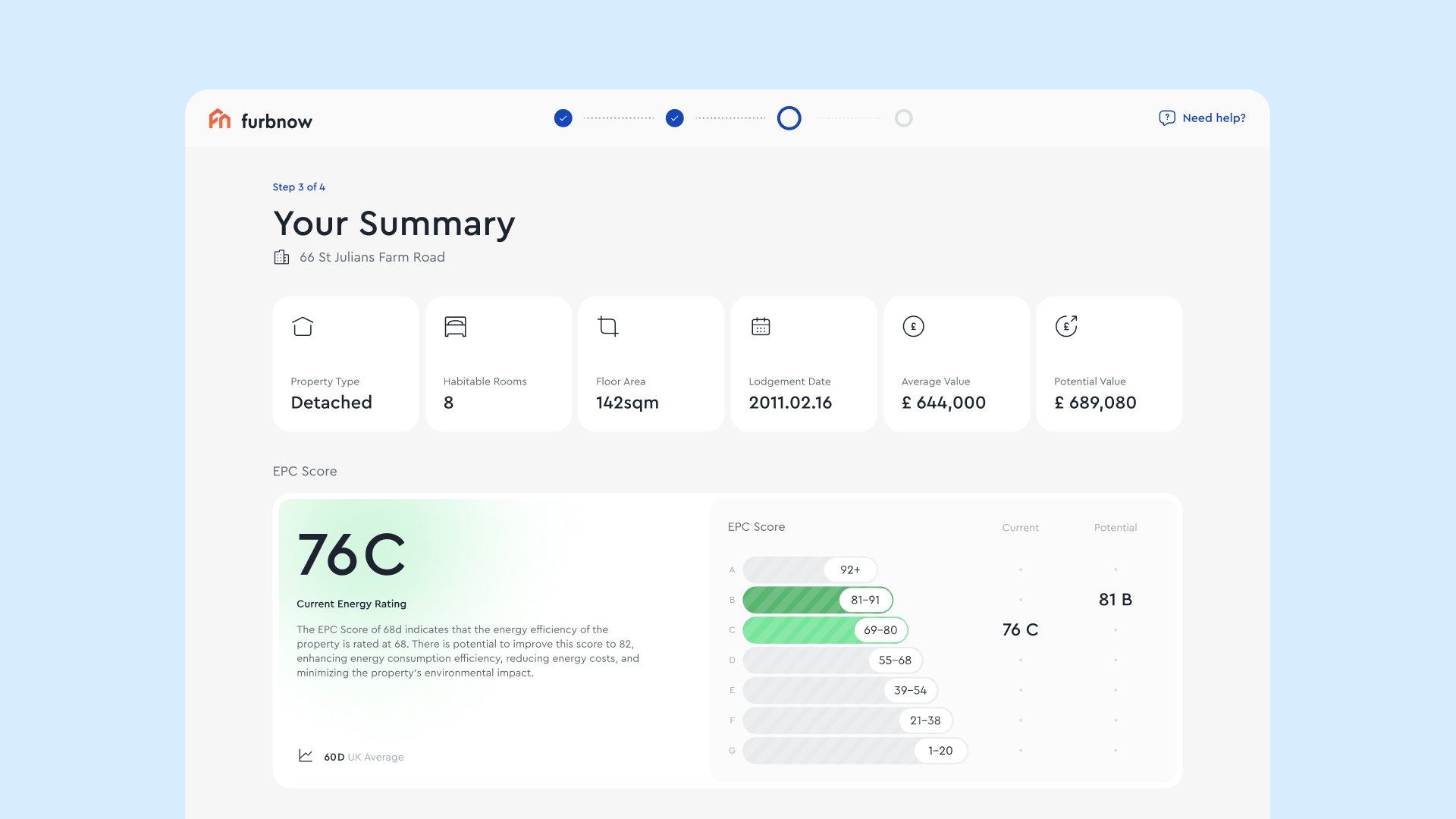Click the house icon in Property Type card
The width and height of the screenshot is (1456, 819).
pos(303,326)
